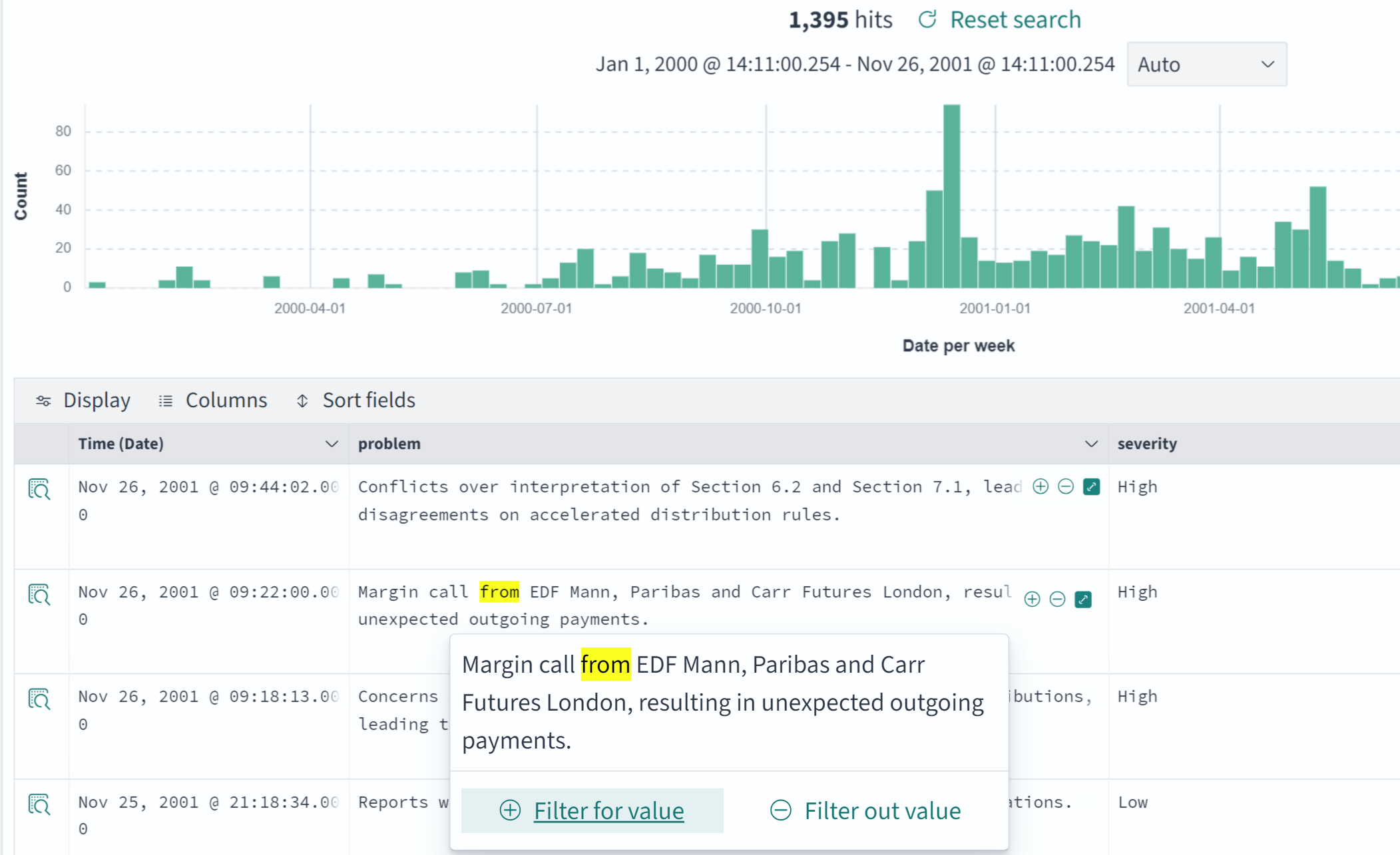The width and height of the screenshot is (1400, 855).
Task: Filter for the Margin call cell (plus icon)
Action: [x=1032, y=599]
